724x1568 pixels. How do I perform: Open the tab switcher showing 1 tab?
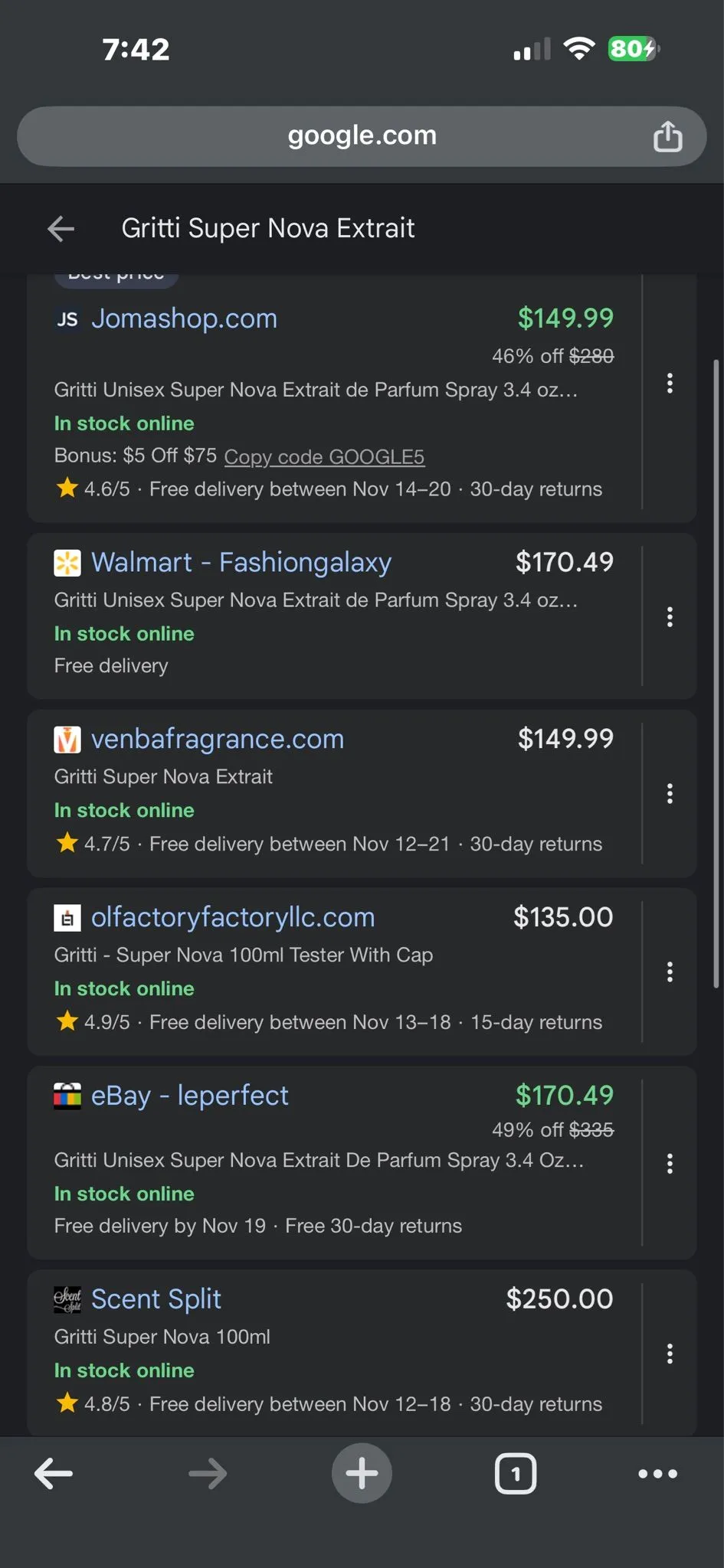(516, 1473)
